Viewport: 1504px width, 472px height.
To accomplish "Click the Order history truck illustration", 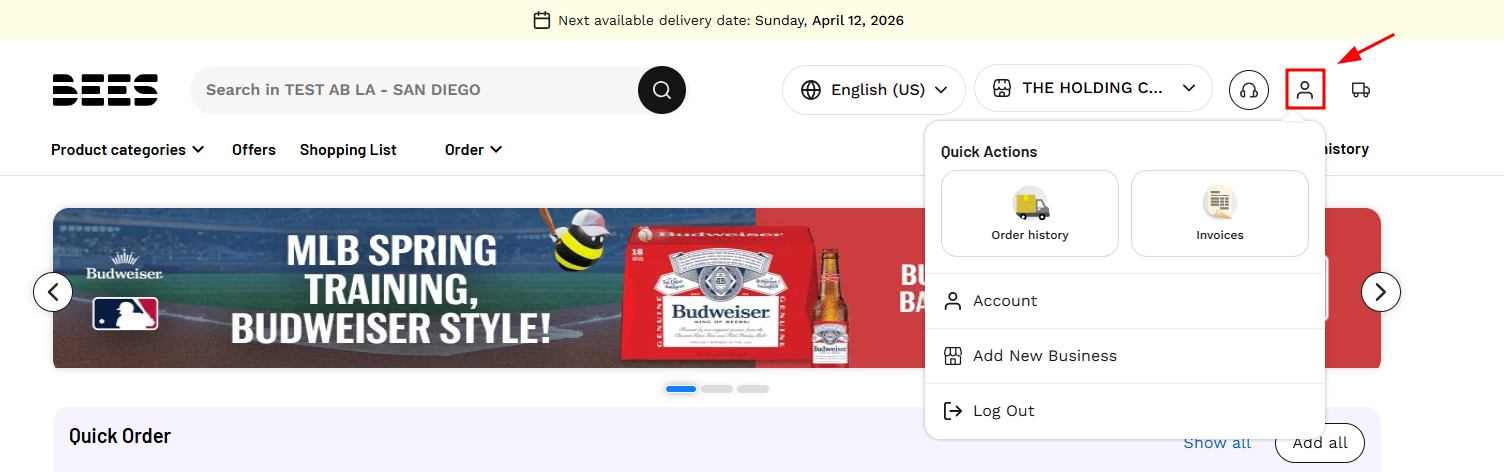I will 1030,204.
